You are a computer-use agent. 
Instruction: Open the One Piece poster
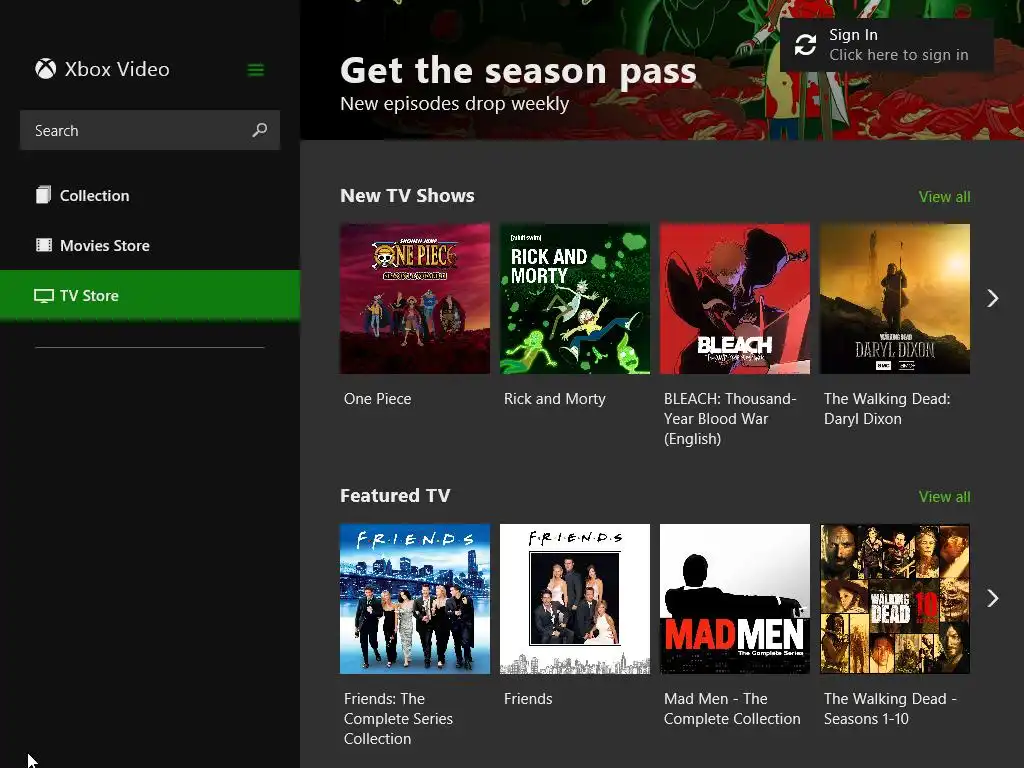415,298
